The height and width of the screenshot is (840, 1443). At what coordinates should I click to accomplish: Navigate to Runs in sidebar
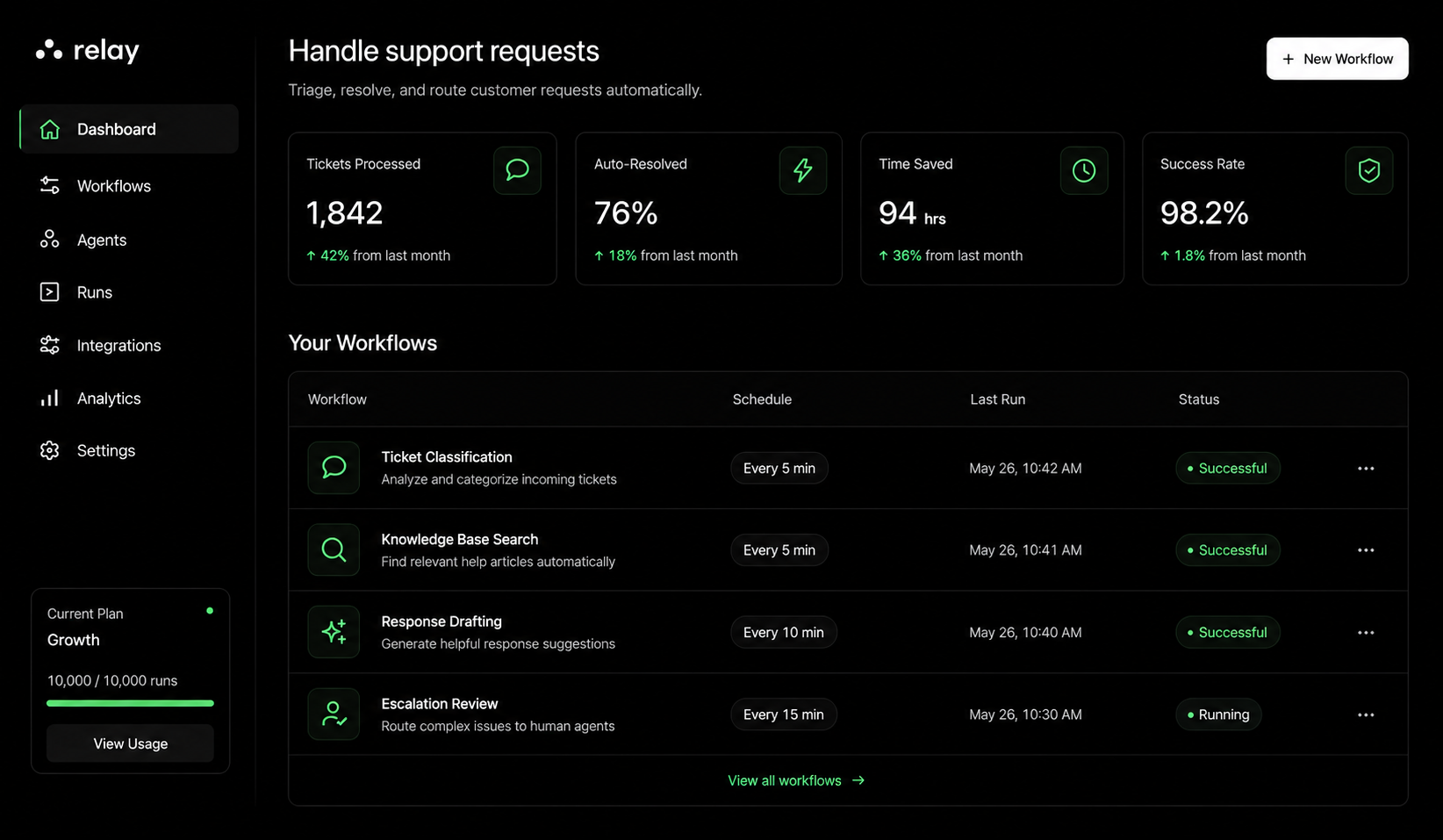(95, 292)
